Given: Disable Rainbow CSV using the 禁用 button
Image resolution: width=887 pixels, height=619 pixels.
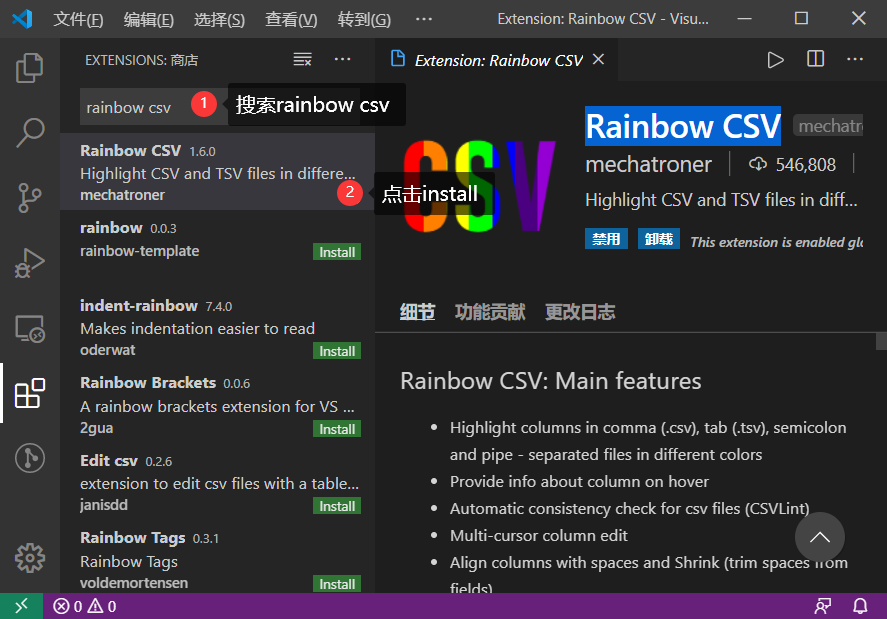Looking at the screenshot, I should (x=606, y=238).
